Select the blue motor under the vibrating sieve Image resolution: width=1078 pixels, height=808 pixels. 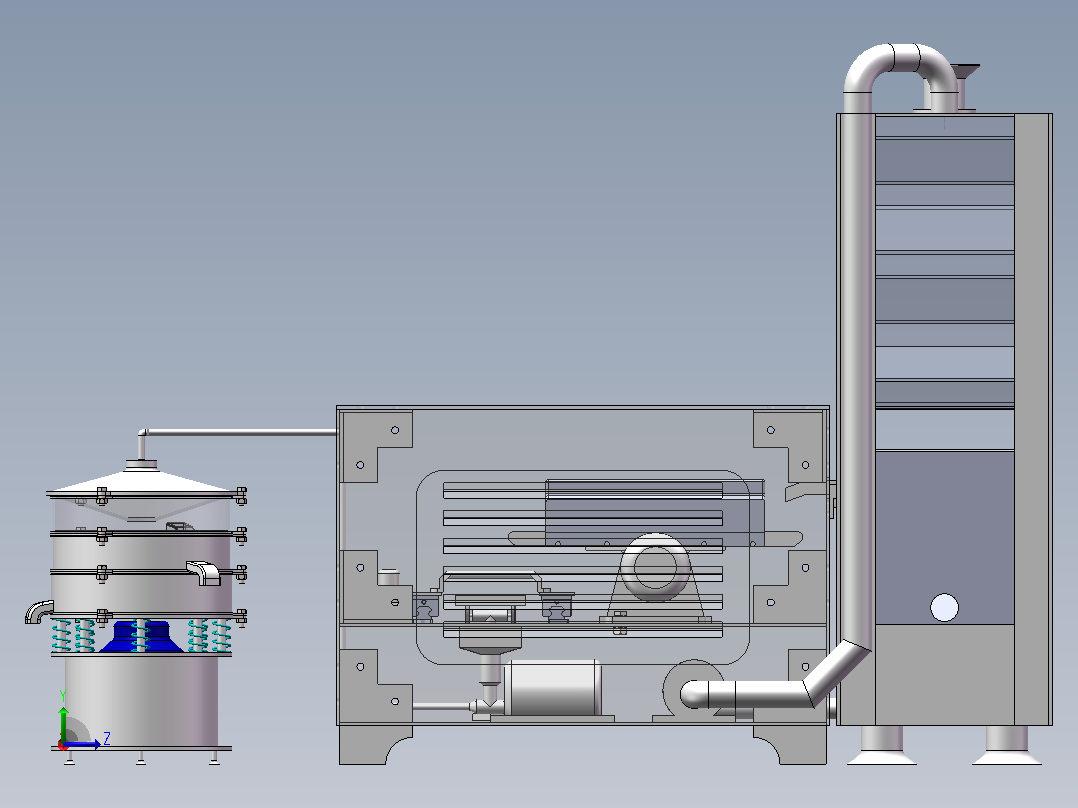coord(142,637)
